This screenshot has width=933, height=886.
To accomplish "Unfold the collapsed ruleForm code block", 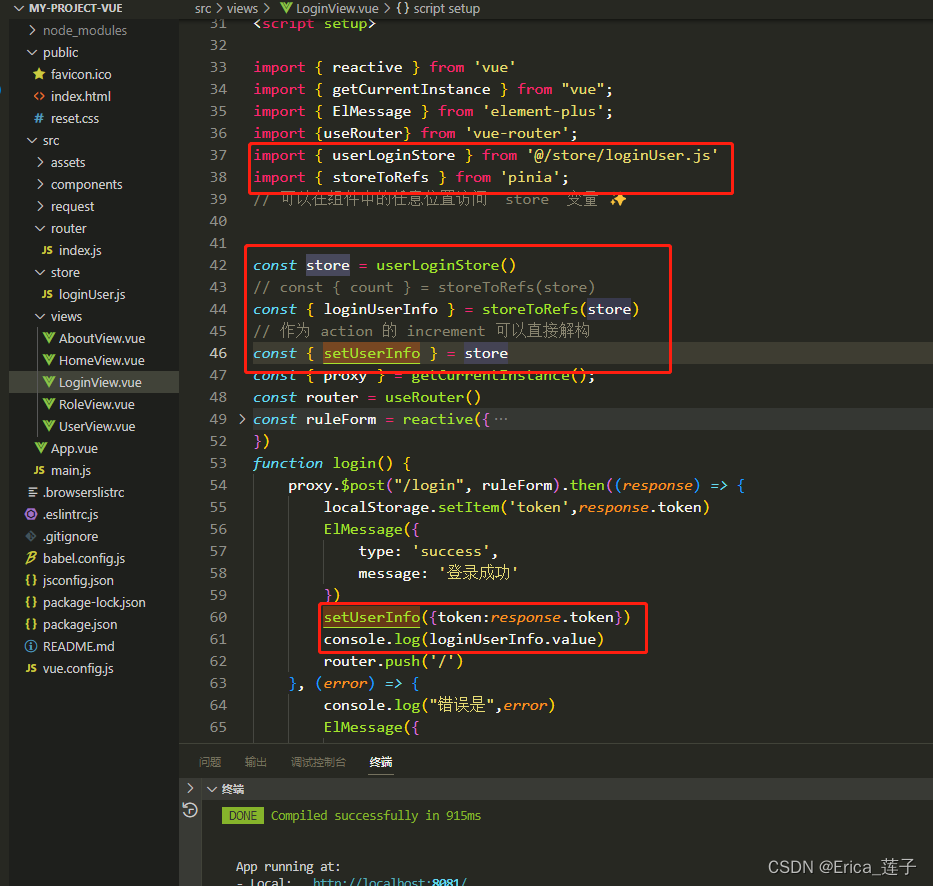I will pyautogui.click(x=241, y=419).
